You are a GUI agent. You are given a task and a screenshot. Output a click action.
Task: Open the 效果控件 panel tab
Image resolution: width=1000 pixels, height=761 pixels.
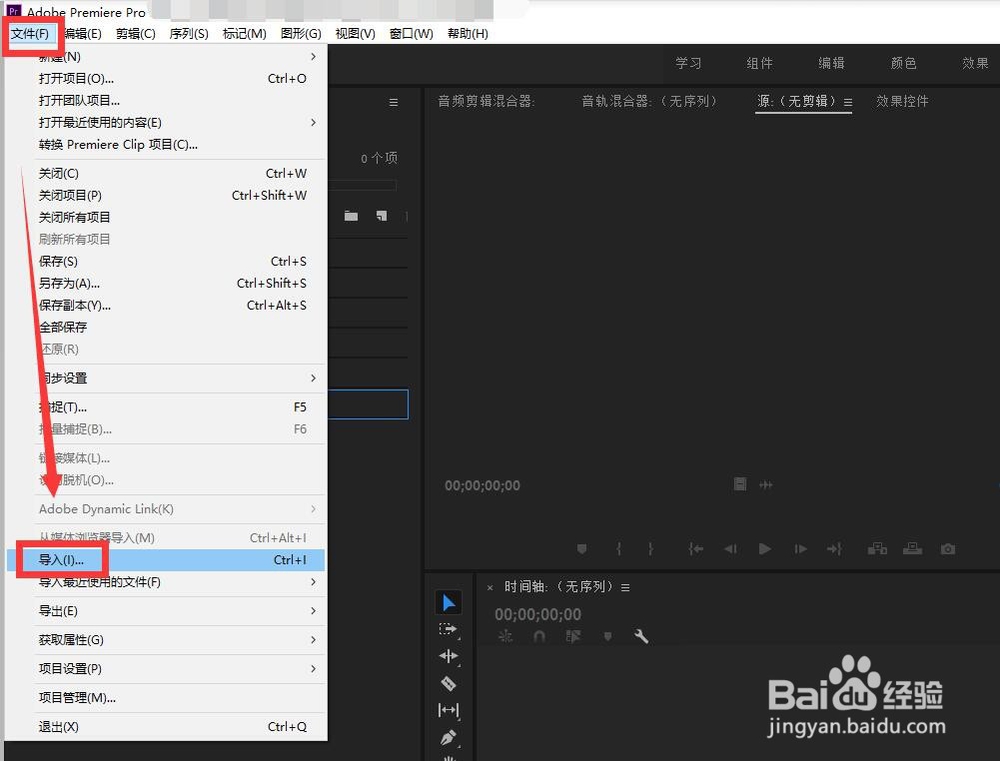pyautogui.click(x=902, y=101)
